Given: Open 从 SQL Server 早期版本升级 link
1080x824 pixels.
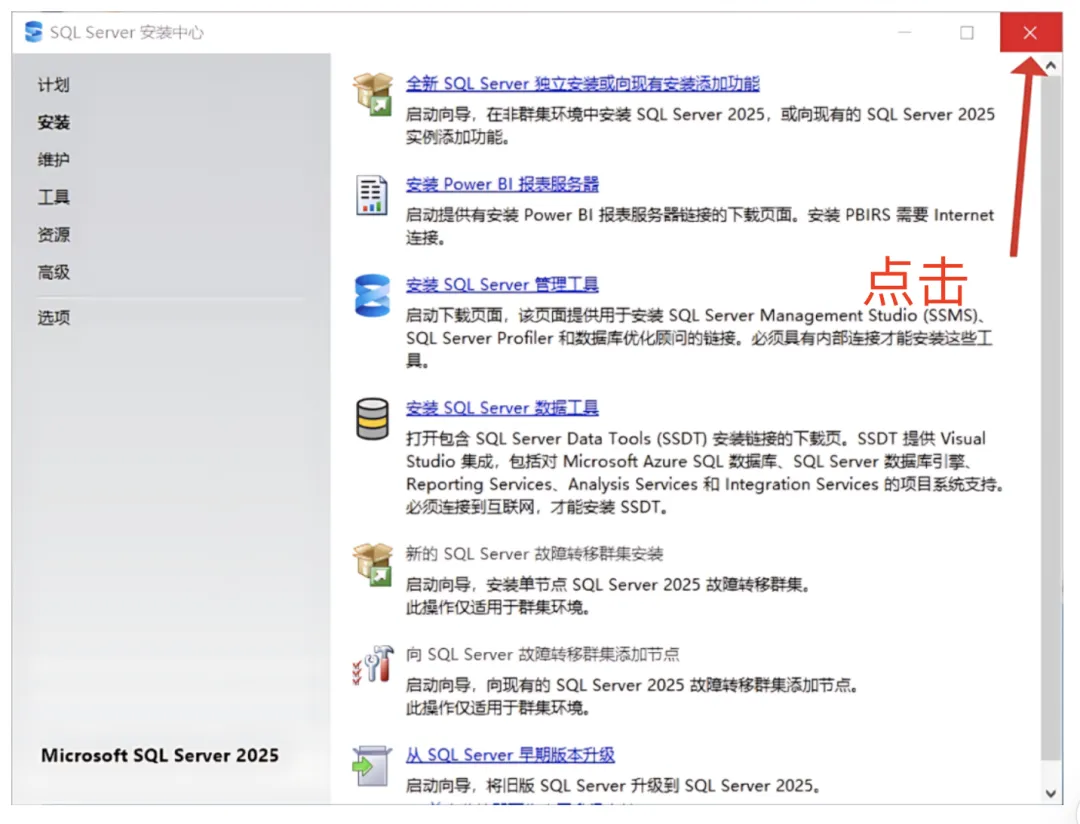Looking at the screenshot, I should (x=510, y=756).
